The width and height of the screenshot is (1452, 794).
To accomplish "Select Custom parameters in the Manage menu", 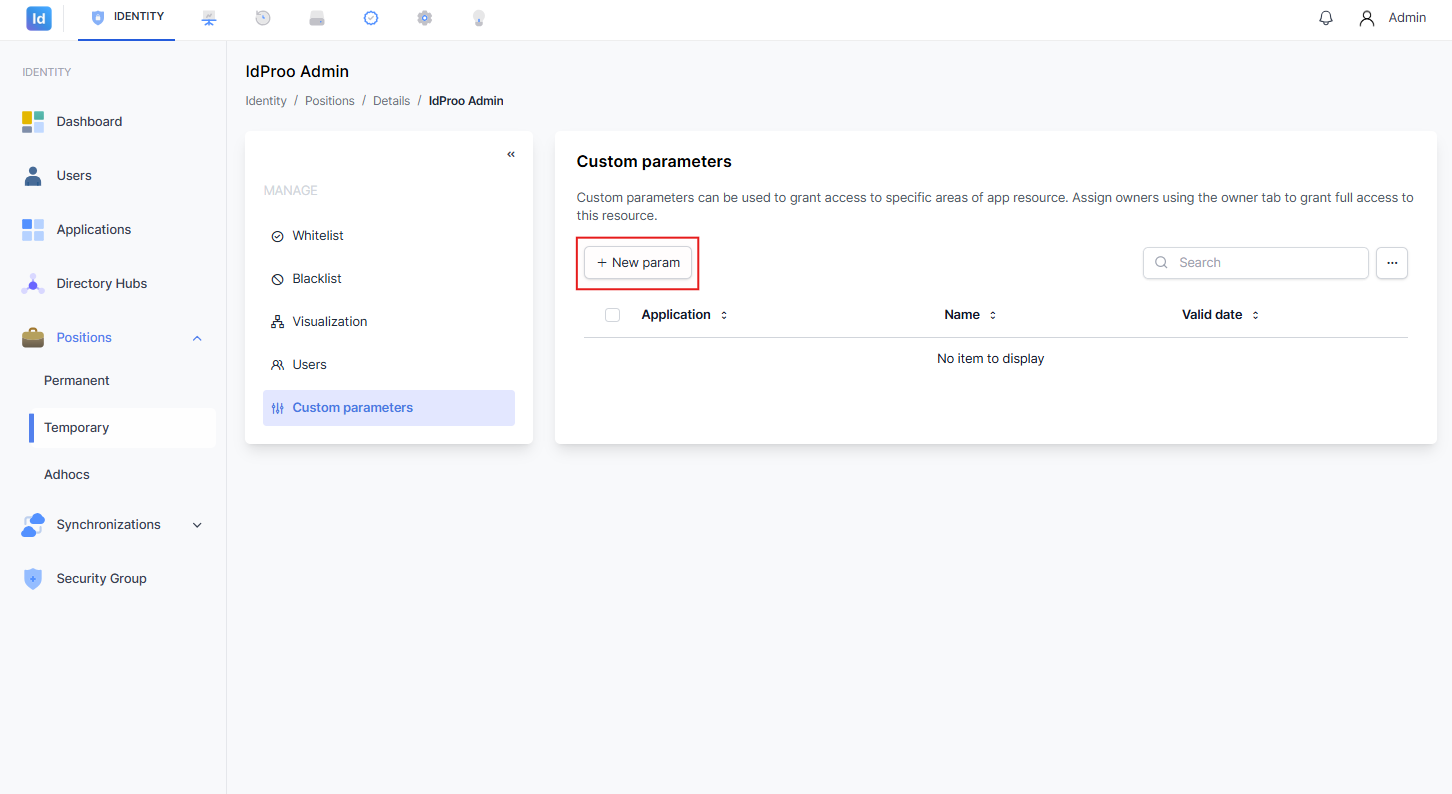I will [389, 408].
